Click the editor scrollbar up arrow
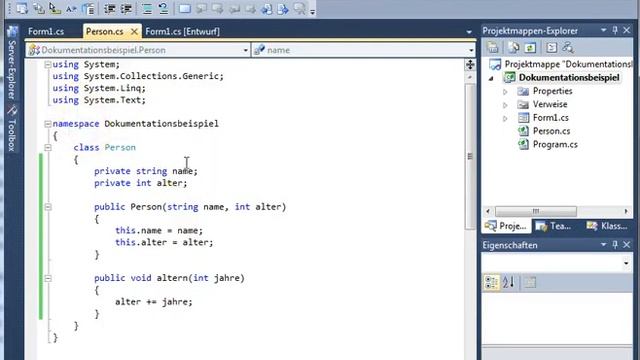The height and width of the screenshot is (360, 640). 470,78
